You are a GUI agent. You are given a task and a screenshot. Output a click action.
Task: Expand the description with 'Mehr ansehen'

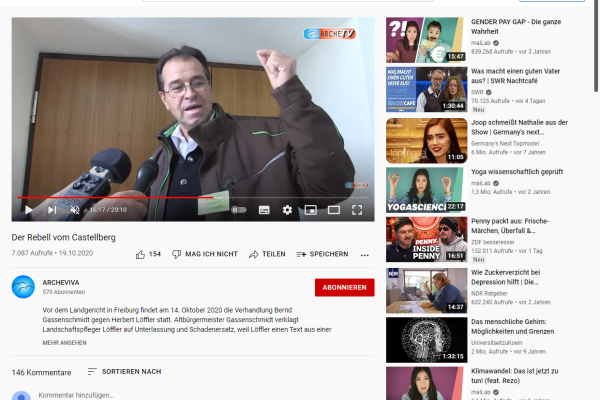[64, 342]
